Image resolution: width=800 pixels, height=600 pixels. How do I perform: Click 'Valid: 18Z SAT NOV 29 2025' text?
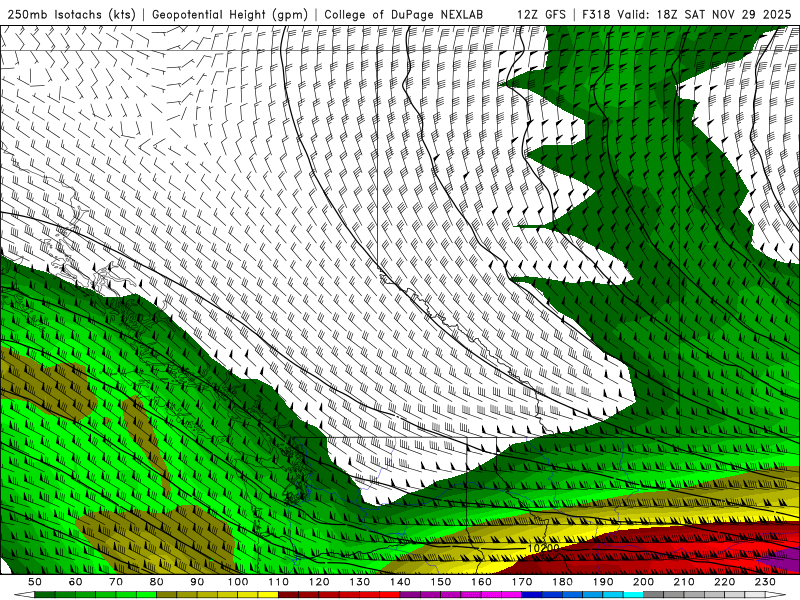tap(704, 14)
